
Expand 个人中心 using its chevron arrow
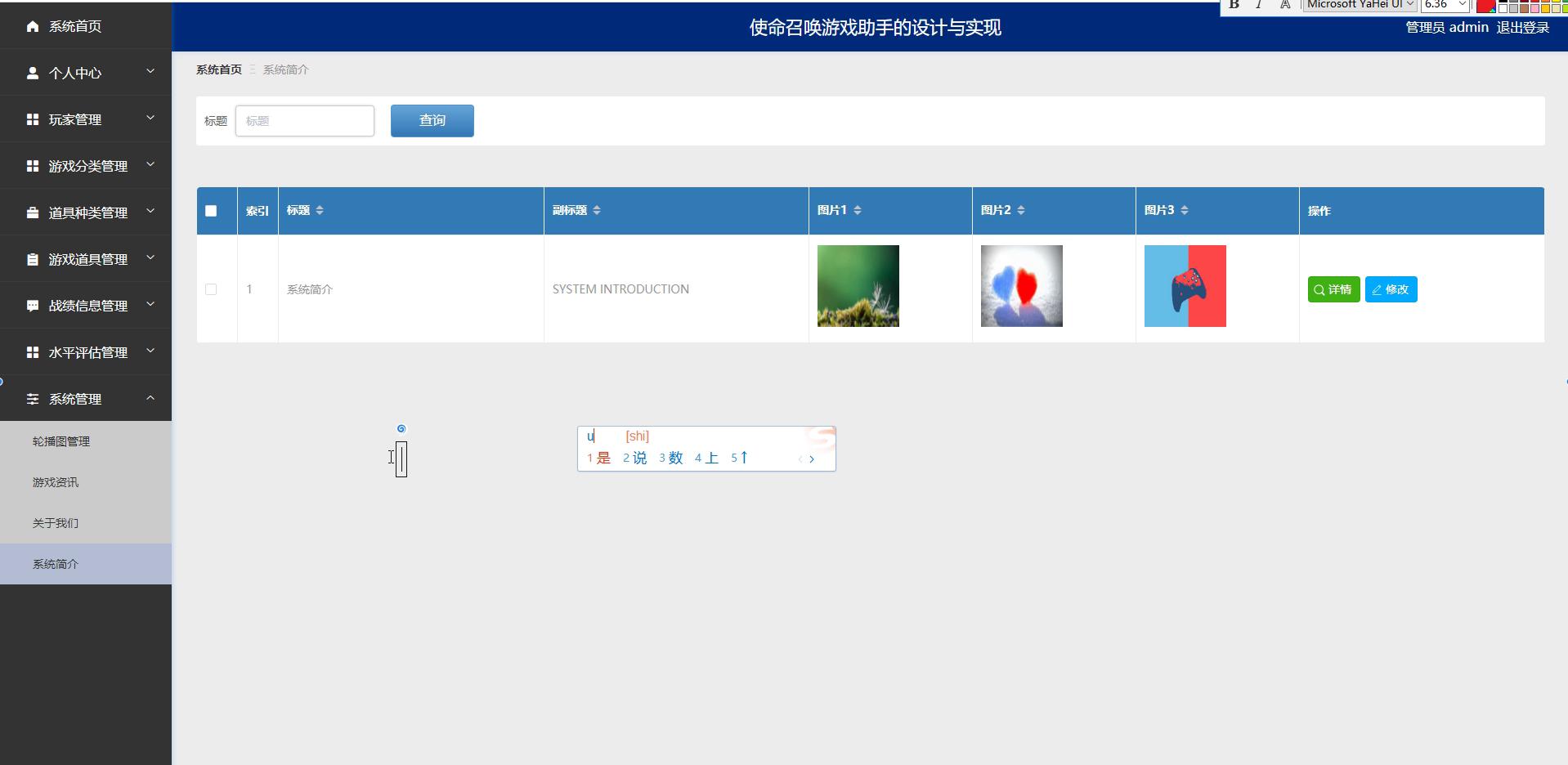(x=150, y=72)
